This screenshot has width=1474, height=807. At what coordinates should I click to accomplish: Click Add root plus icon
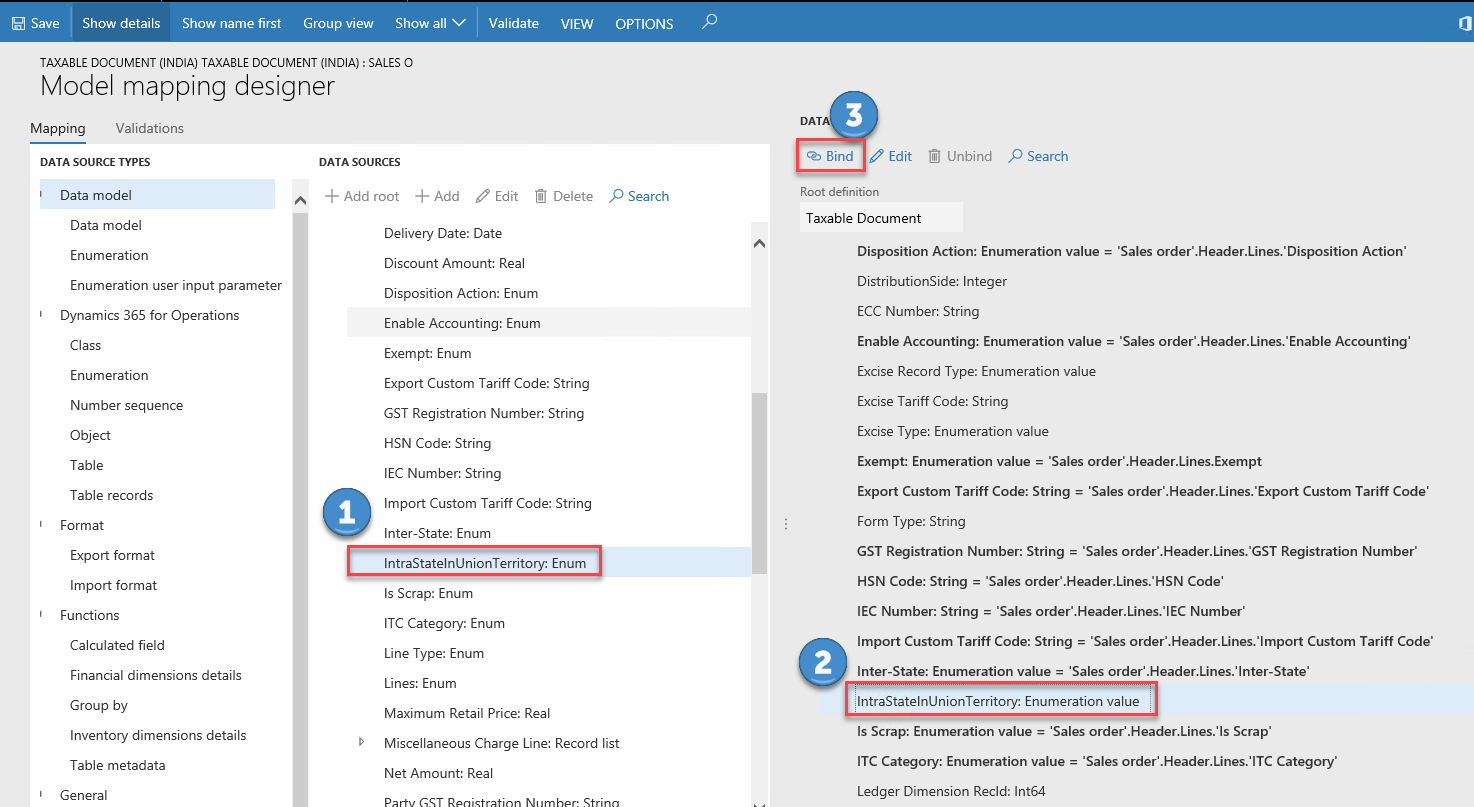[x=332, y=196]
